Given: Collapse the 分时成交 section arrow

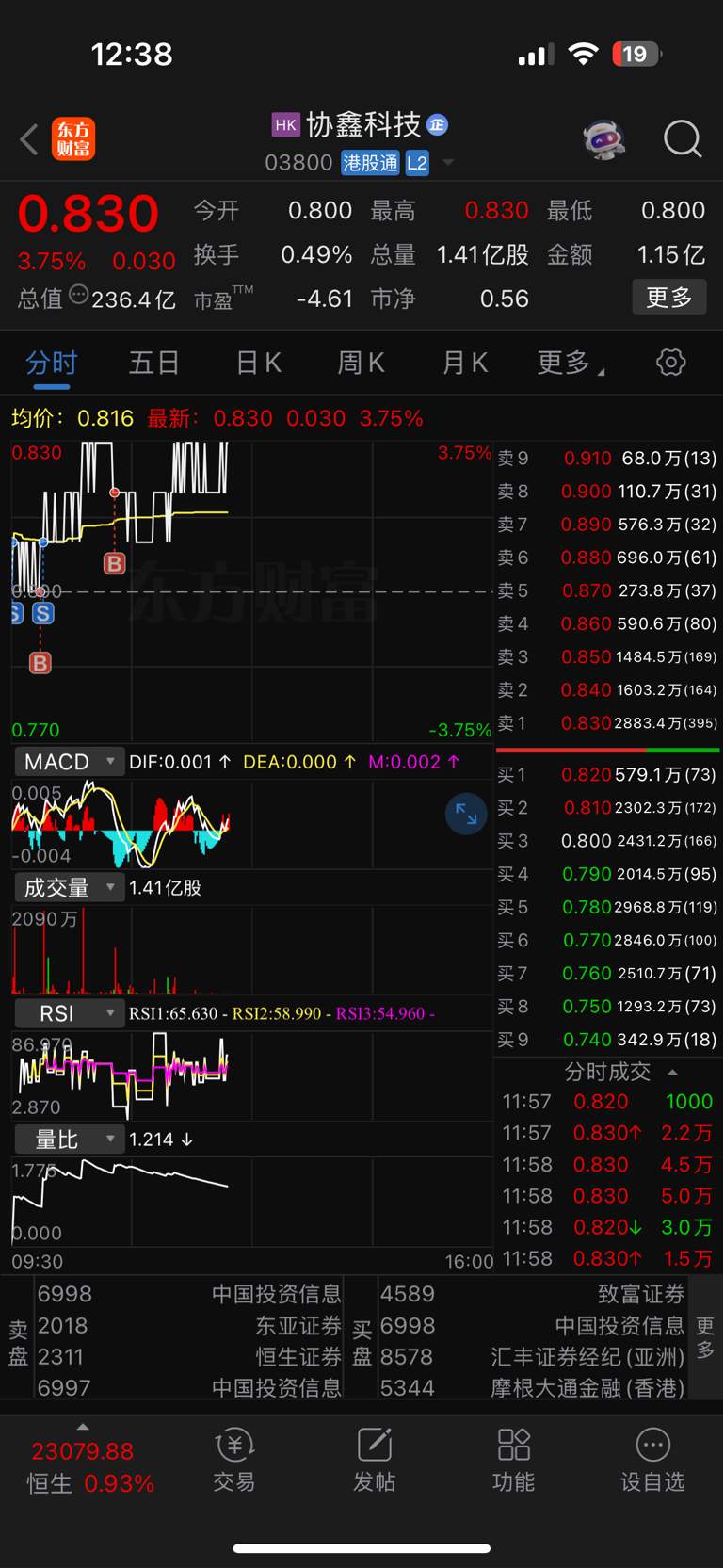Looking at the screenshot, I should [672, 1072].
